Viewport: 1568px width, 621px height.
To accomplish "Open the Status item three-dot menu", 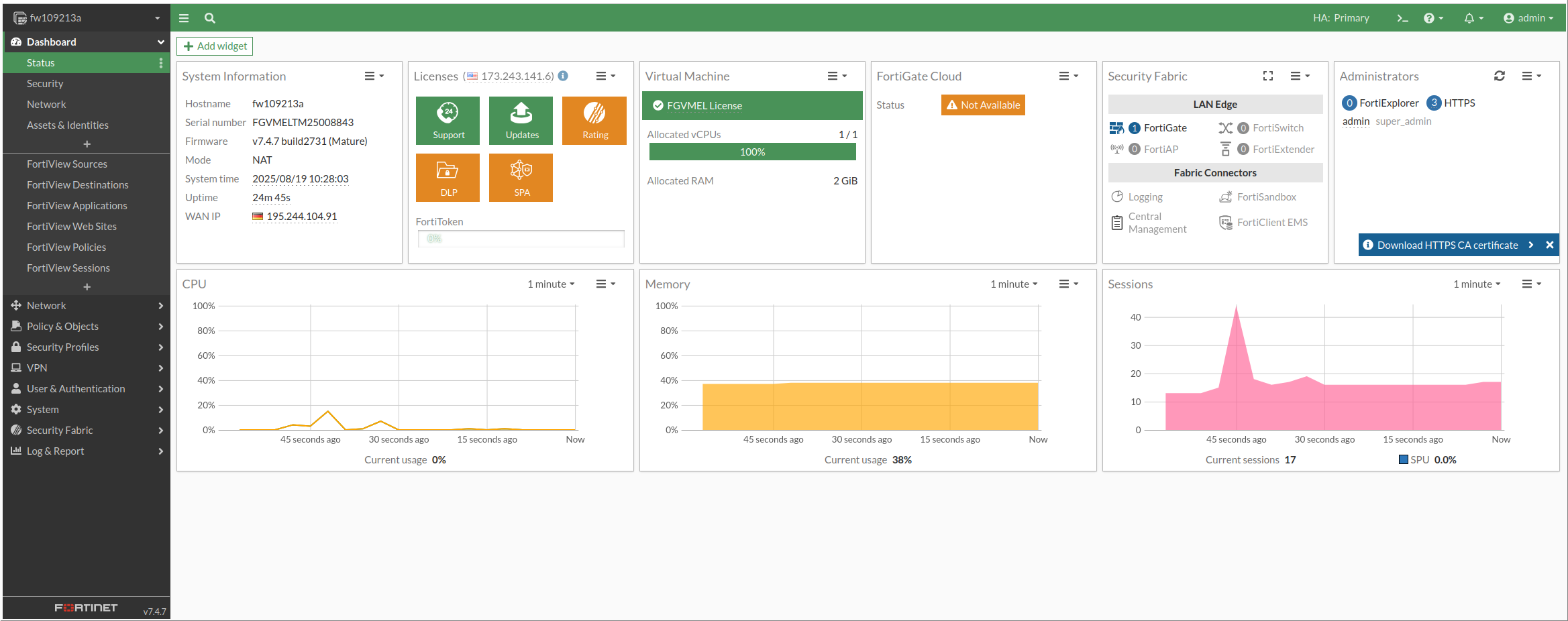I will 161,63.
